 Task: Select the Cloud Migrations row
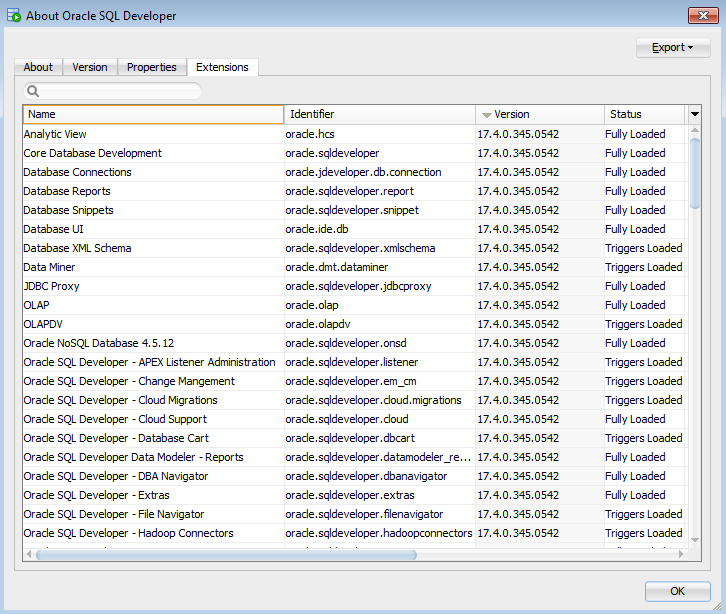pyautogui.click(x=354, y=400)
